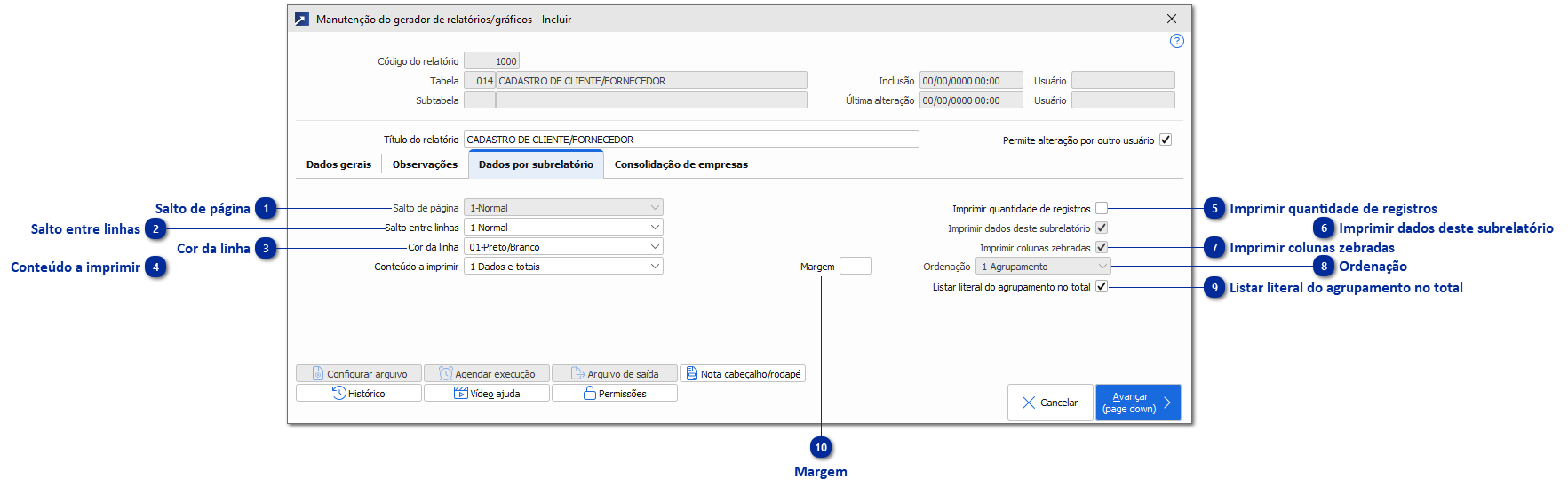
Task: Open the Conteúdo a imprimir dropdown
Action: pos(563,267)
